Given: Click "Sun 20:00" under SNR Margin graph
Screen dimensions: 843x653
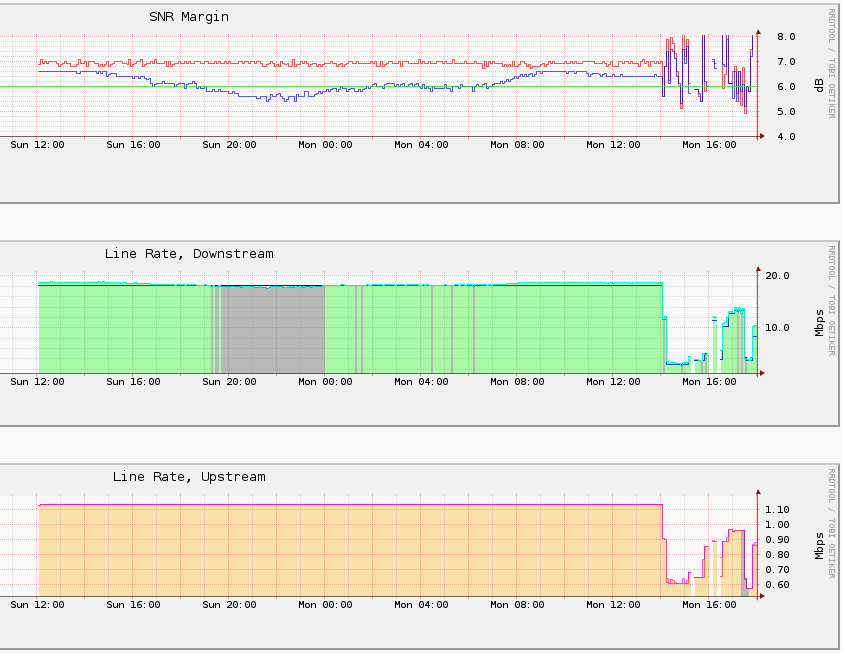Looking at the screenshot, I should pos(230,145).
